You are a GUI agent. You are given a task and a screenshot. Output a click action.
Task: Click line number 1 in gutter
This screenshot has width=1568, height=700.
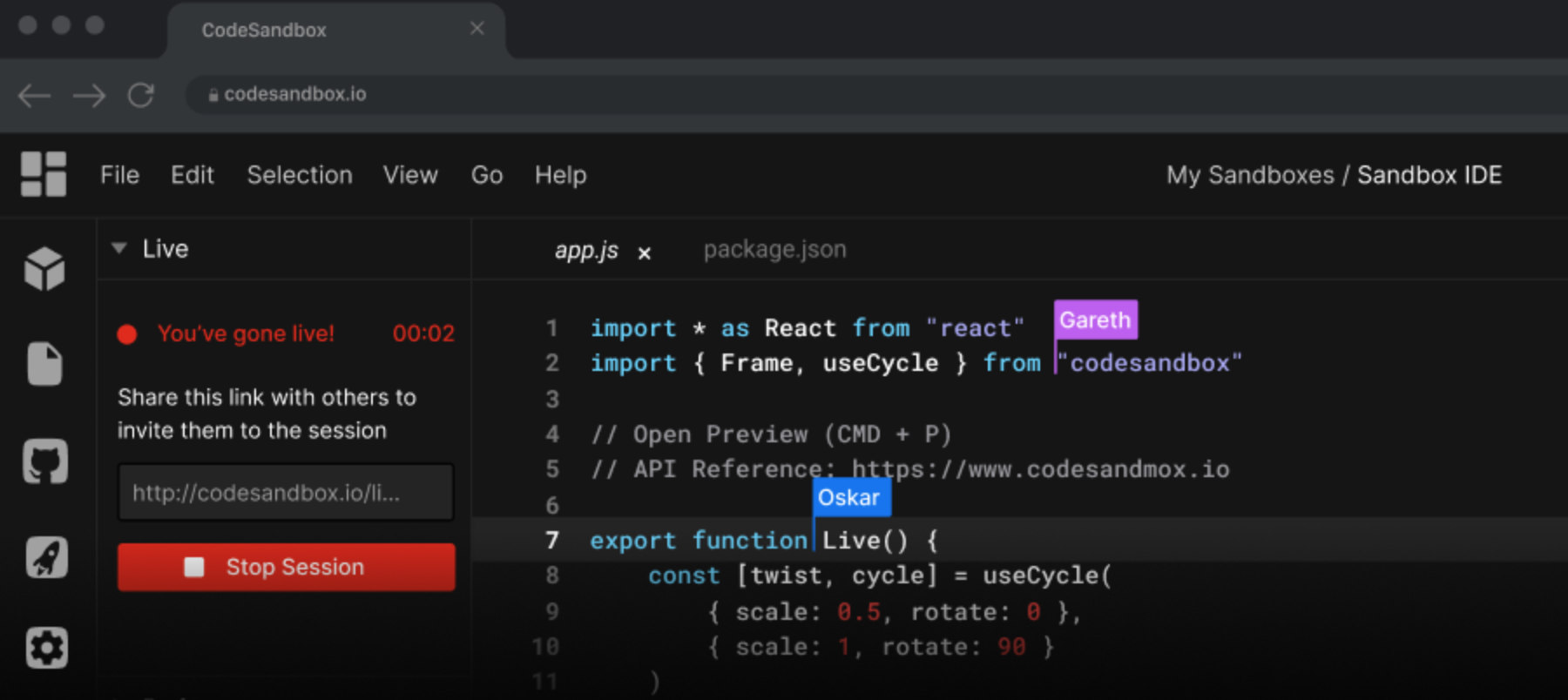coord(552,328)
